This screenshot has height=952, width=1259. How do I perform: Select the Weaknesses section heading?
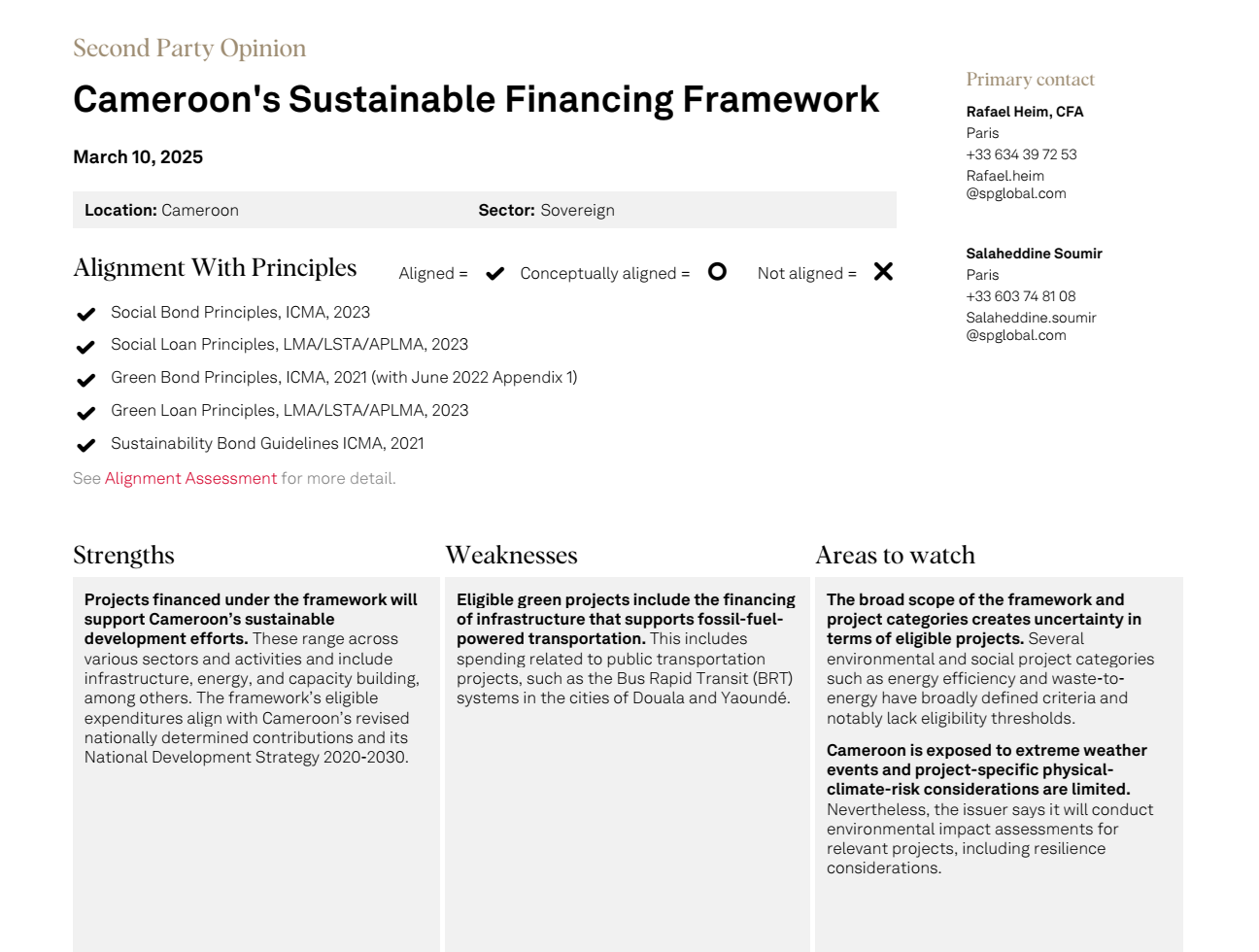pyautogui.click(x=511, y=555)
